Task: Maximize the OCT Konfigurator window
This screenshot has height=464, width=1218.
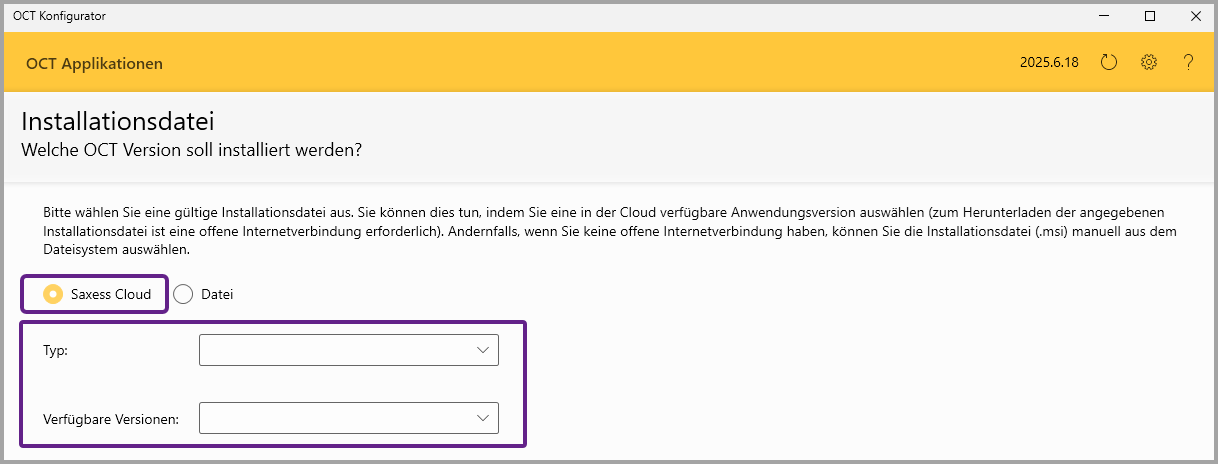Action: [1150, 16]
